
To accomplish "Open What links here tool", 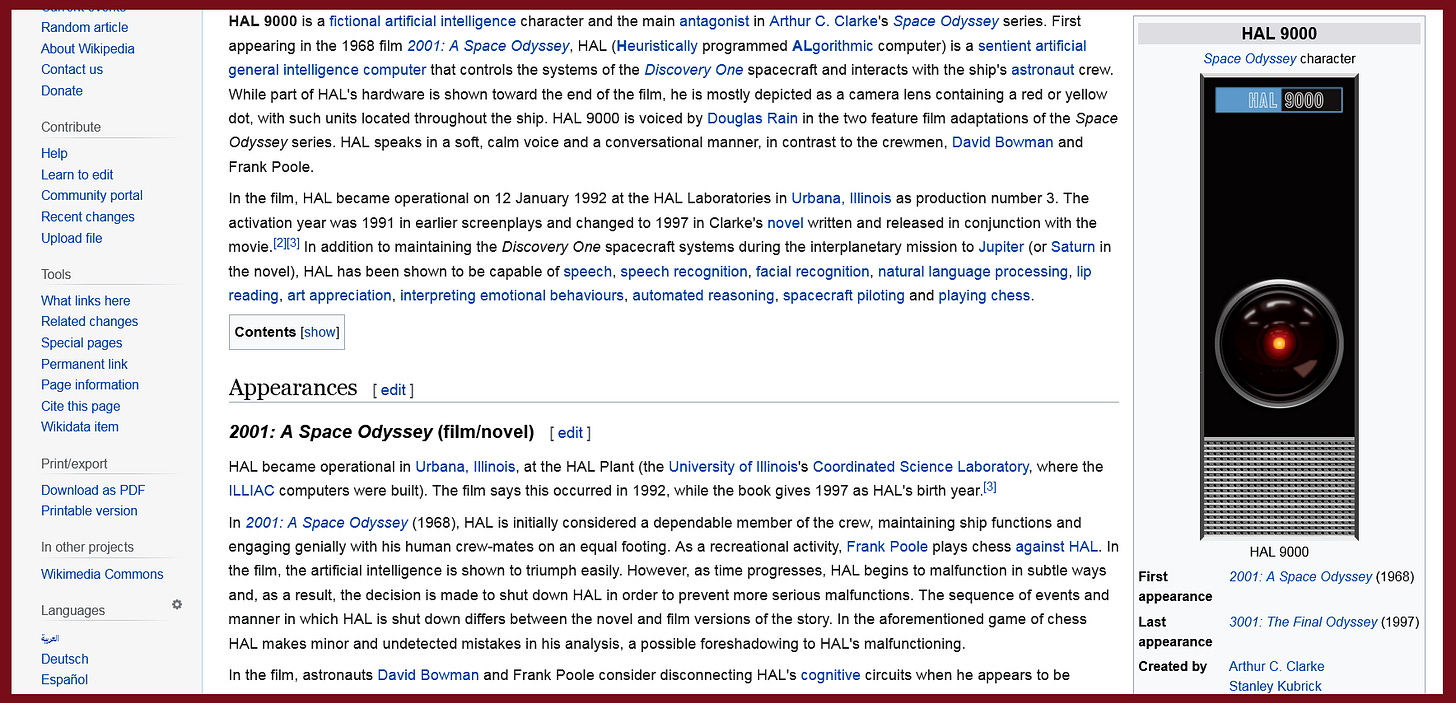I will pos(86,300).
